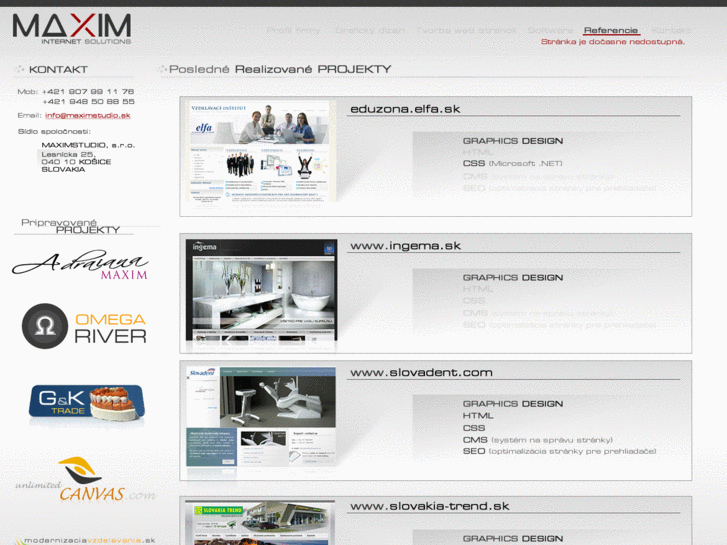727x545 pixels.
Task: Click the Stránka je dočasne nedostupná message
Action: [612, 42]
